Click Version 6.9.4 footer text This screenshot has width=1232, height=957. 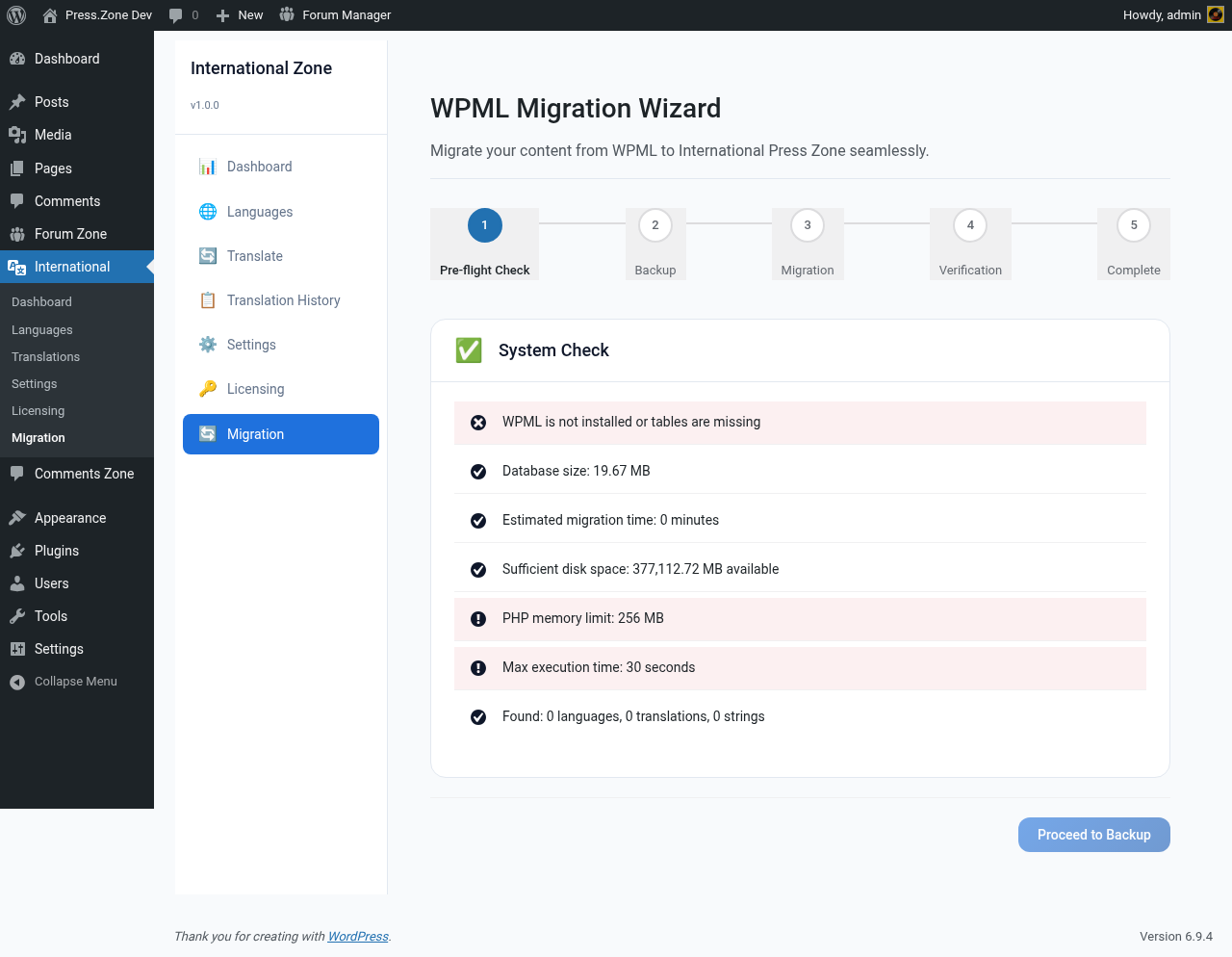(x=1176, y=937)
